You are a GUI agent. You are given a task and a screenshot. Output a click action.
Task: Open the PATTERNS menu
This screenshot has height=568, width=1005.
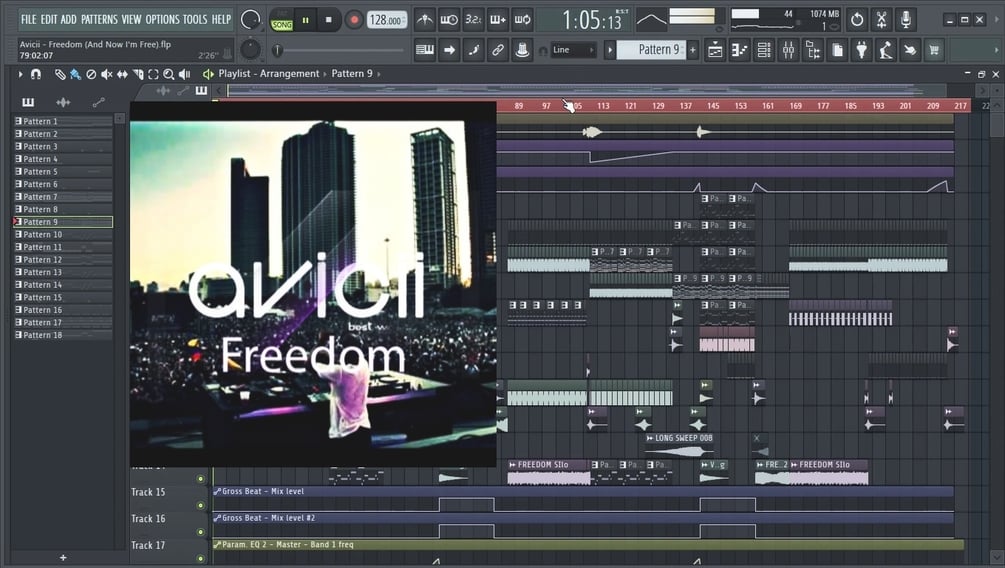[99, 19]
